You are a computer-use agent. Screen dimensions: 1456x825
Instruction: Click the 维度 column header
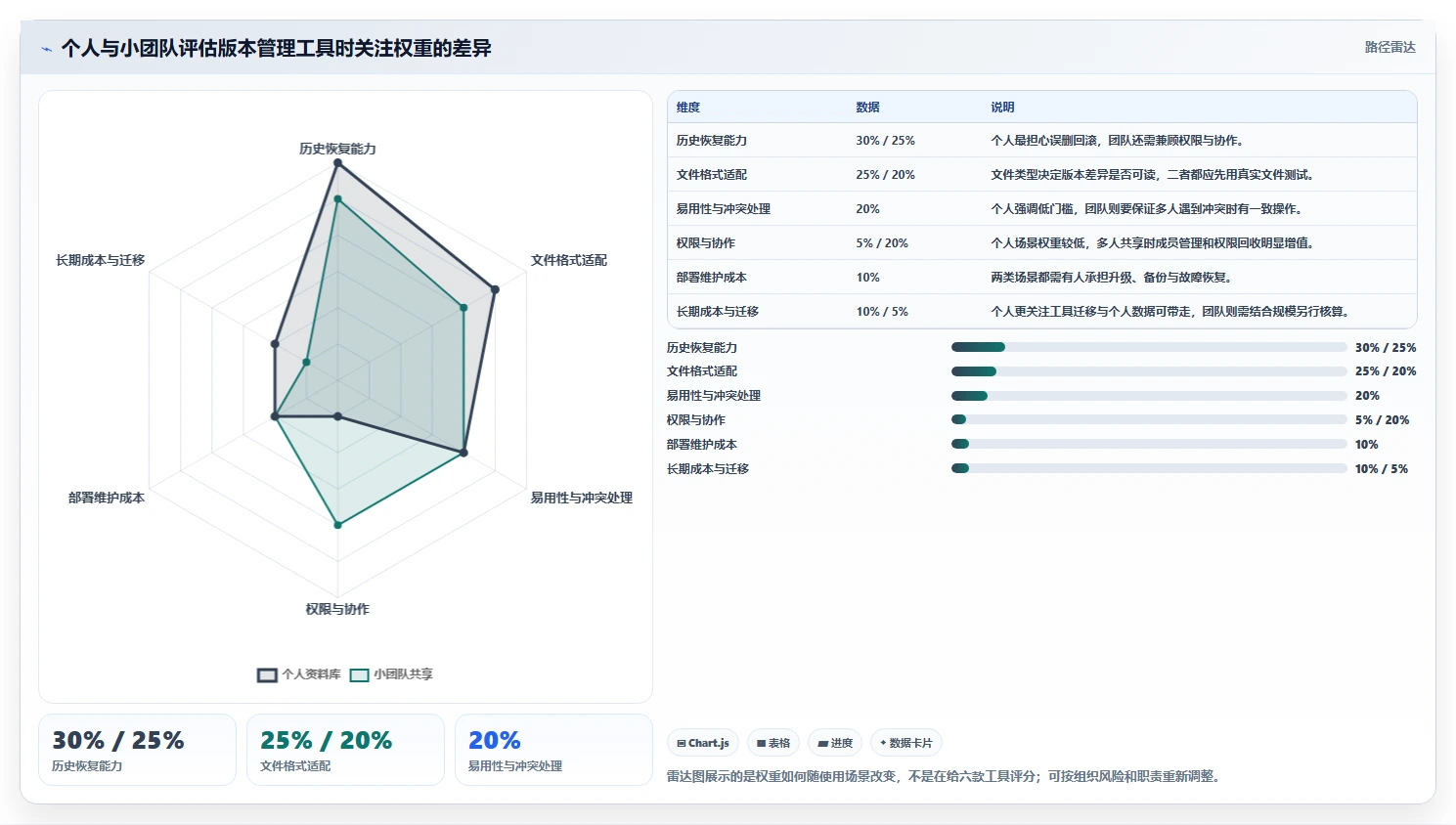687,108
